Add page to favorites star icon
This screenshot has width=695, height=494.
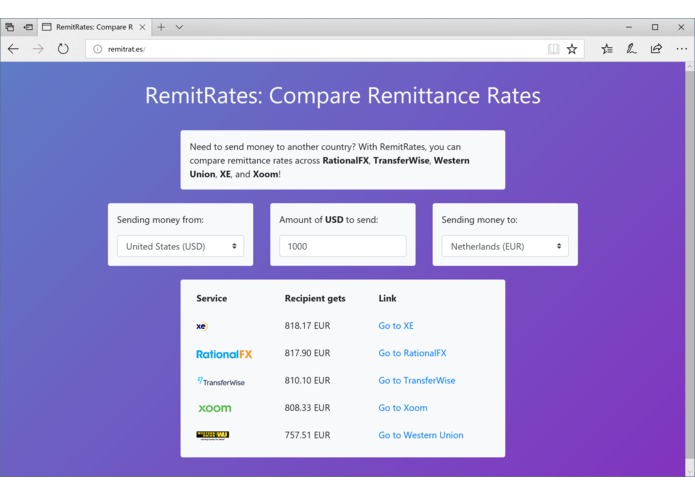(572, 49)
